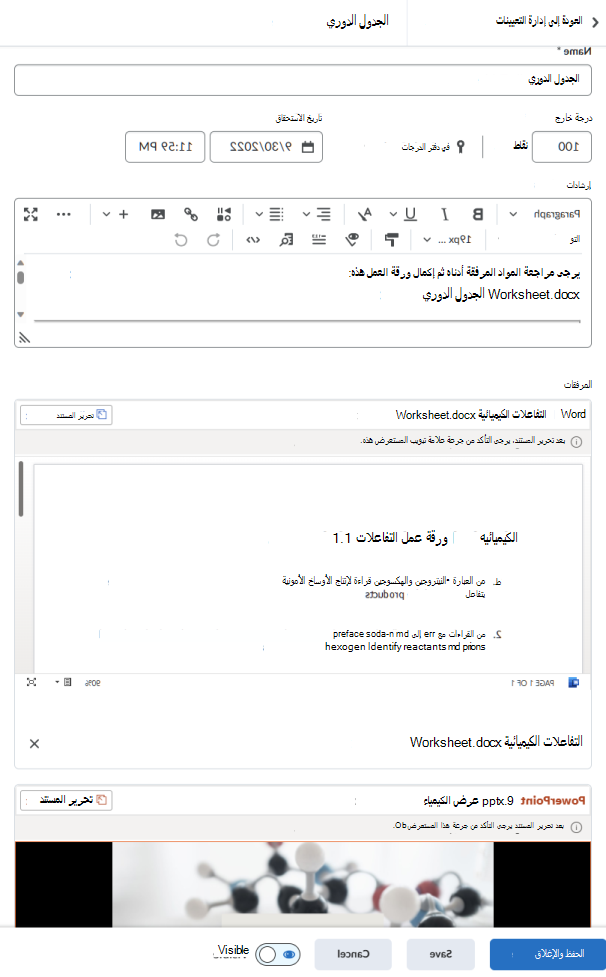This screenshot has height=977, width=606.
Task: Click the blue الحفظ والإغلاق Save and Close button
Action: 548,954
